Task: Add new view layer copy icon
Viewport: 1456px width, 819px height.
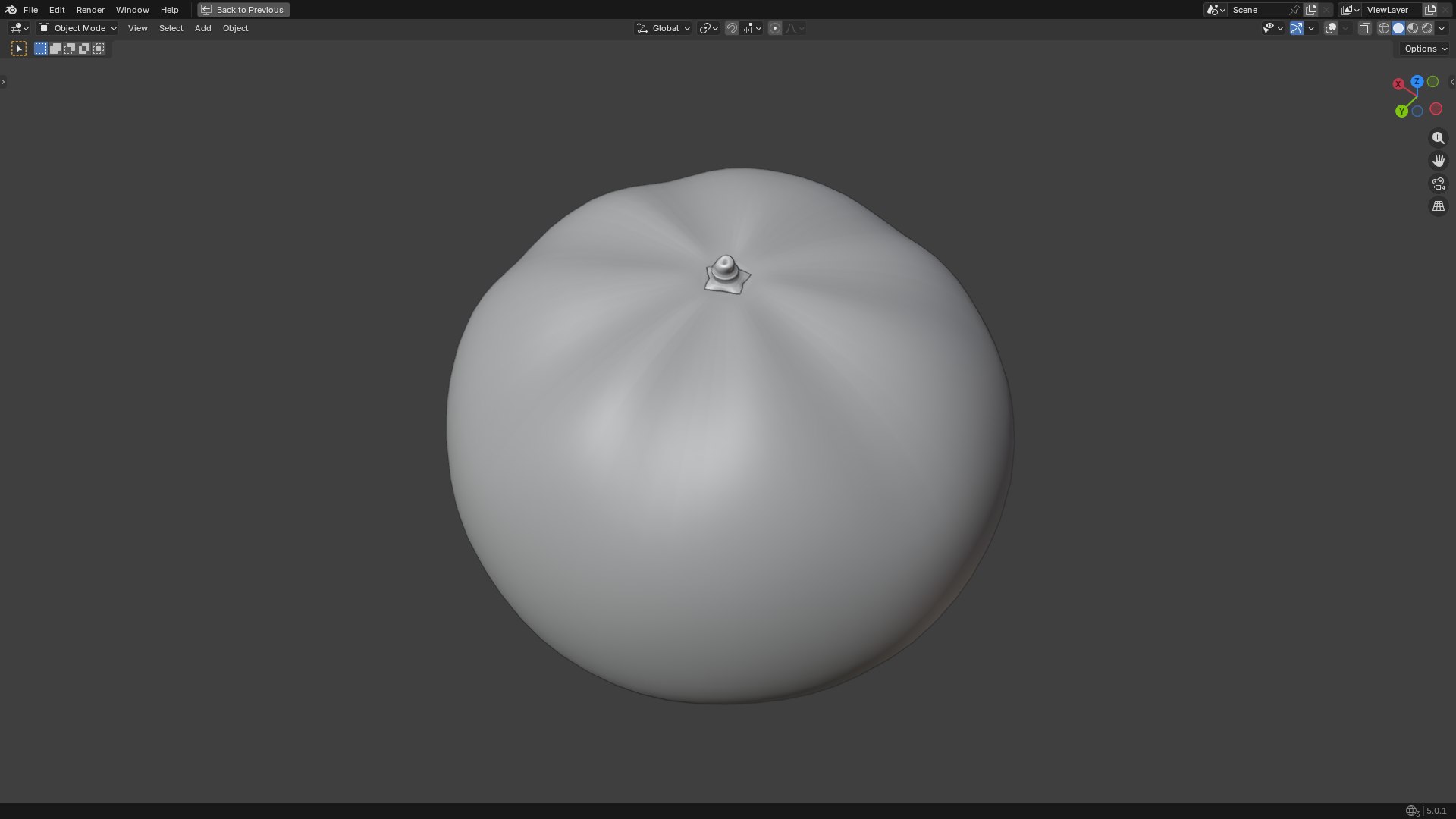Action: 1430,10
